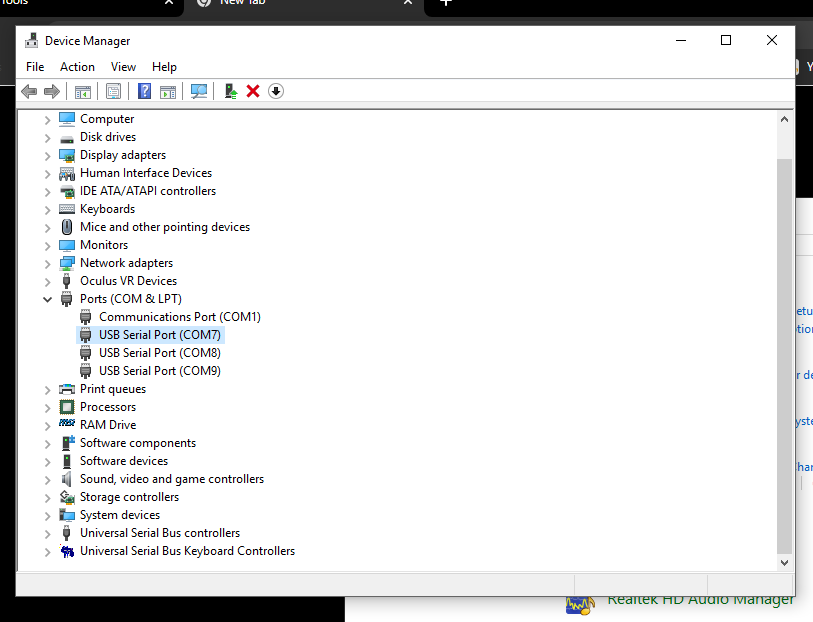Click the Device Manager title bar icon
813x622 pixels.
click(x=32, y=40)
